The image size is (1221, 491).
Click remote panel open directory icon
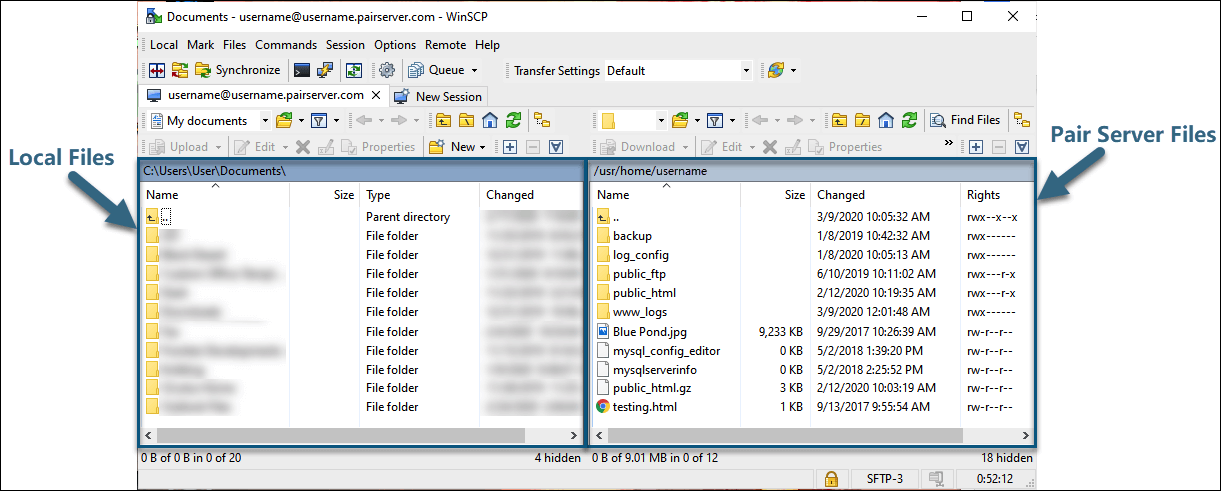[x=680, y=121]
